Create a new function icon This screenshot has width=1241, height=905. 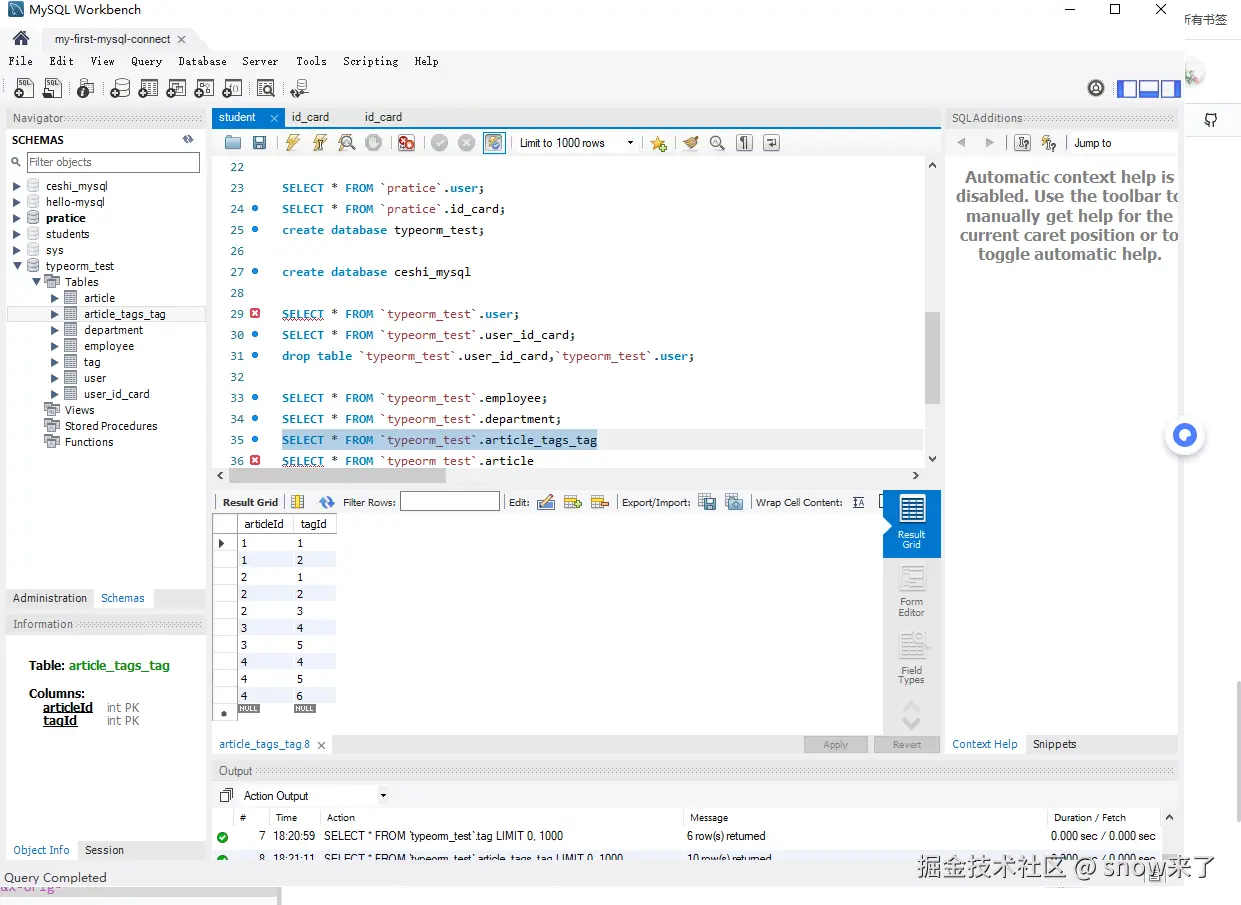pyautogui.click(x=232, y=88)
